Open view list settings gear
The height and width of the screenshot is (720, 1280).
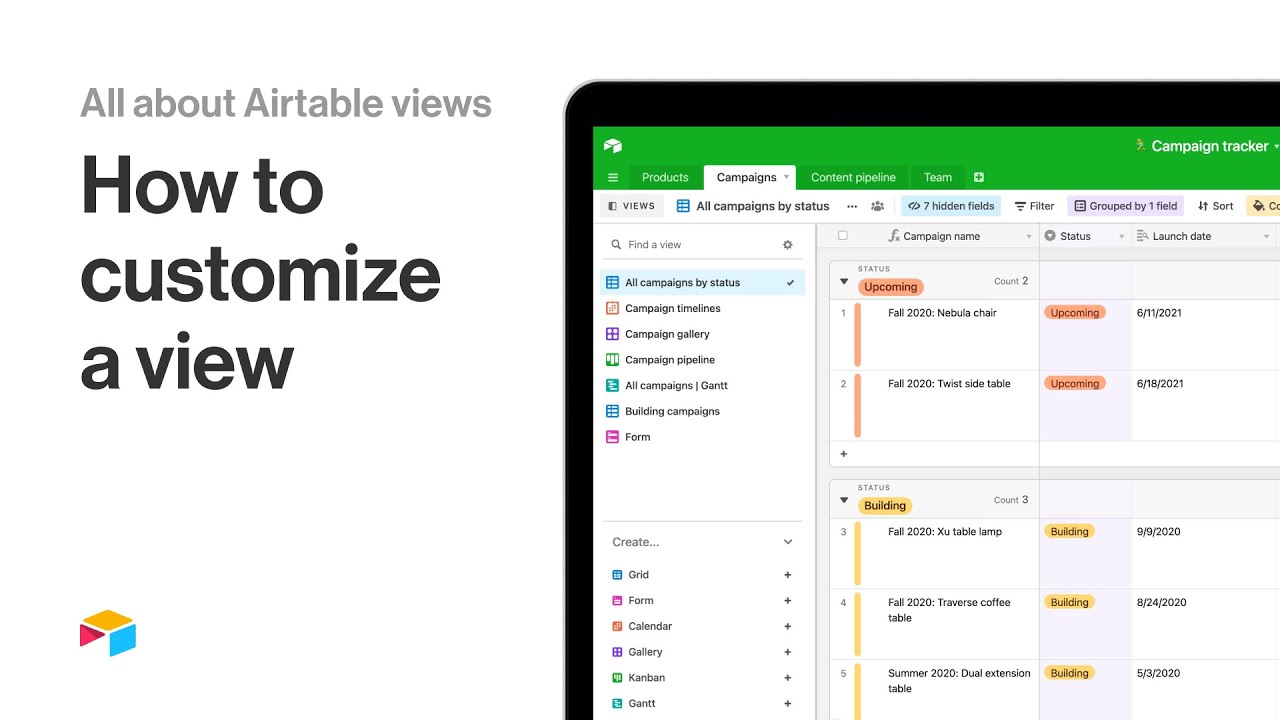coord(787,244)
